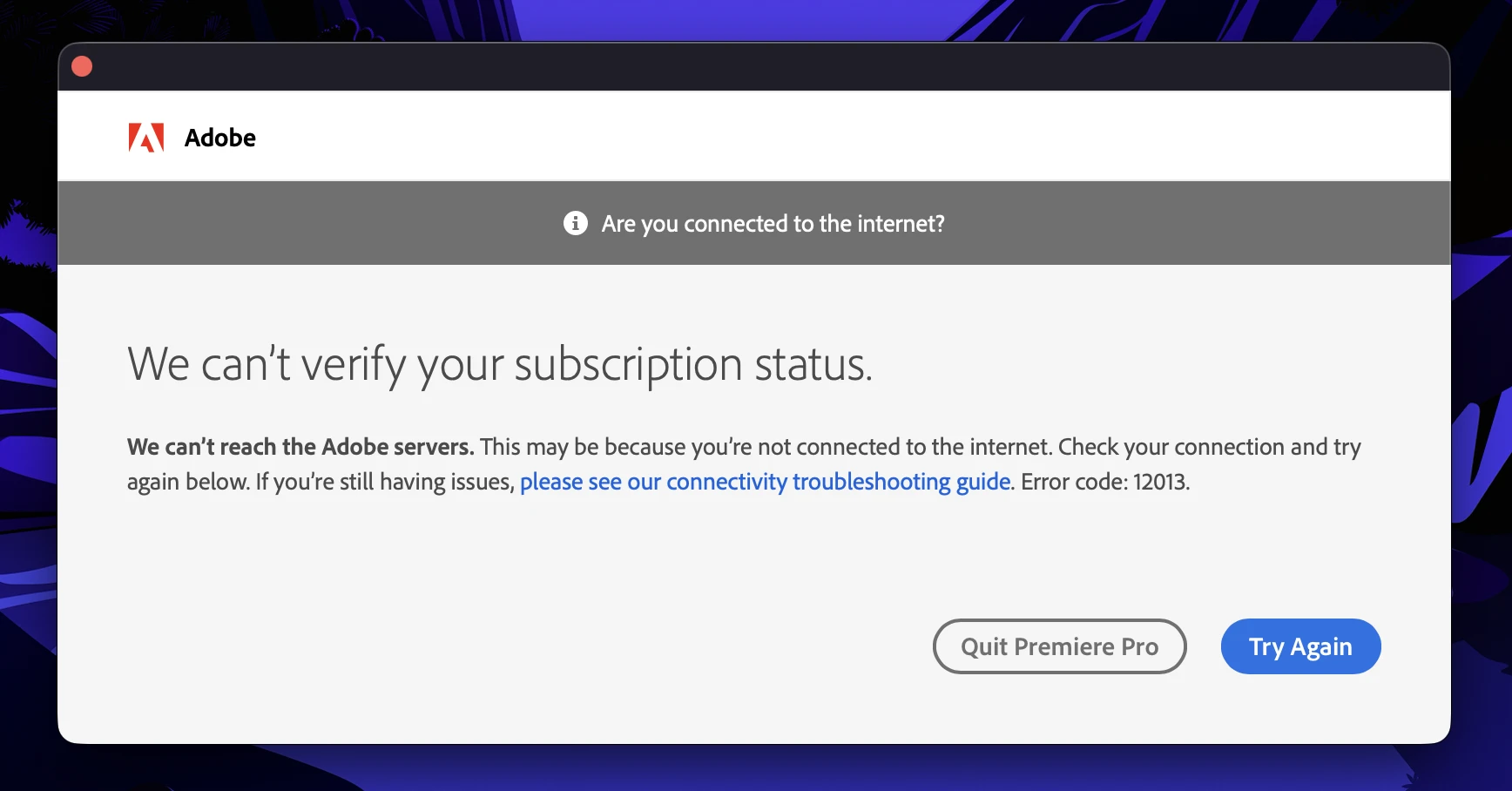1512x791 pixels.
Task: Click Try Again to retry verification
Action: [x=1300, y=646]
